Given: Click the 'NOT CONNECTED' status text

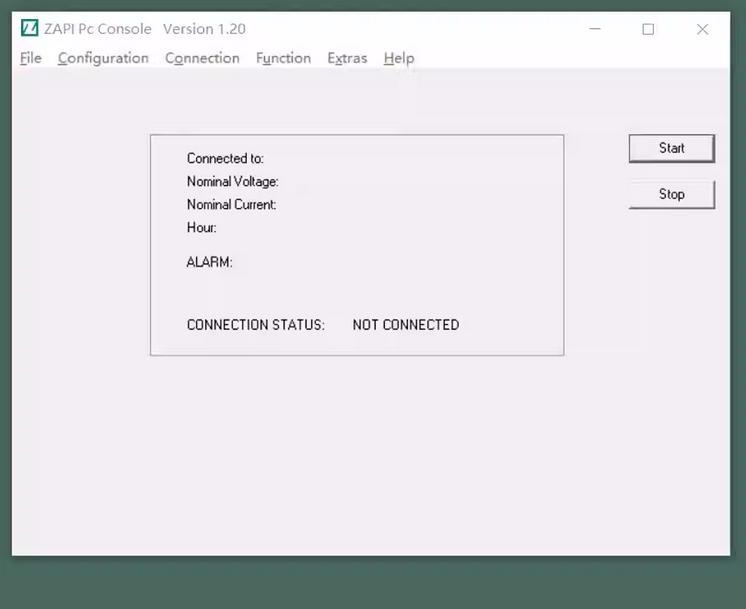Looking at the screenshot, I should (x=405, y=325).
